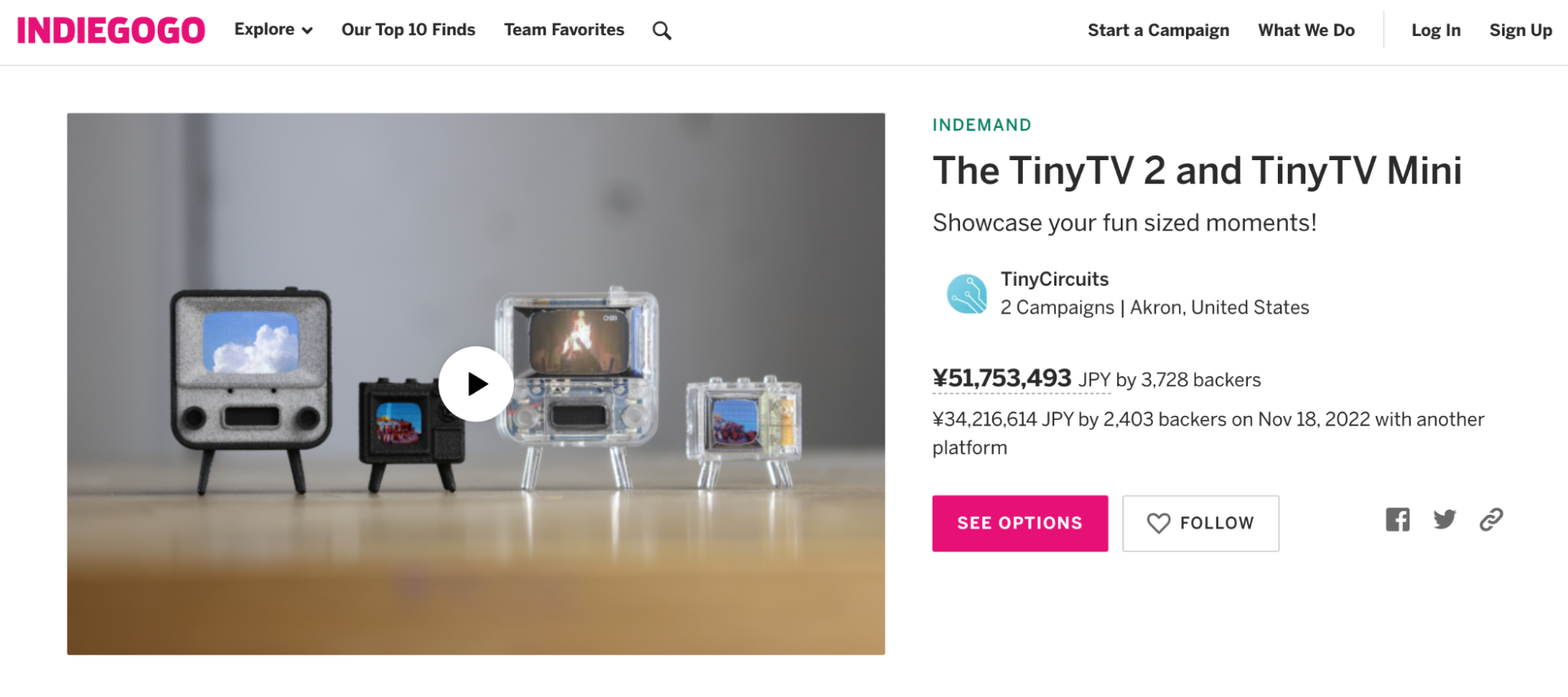Click What We Do
Viewport: 1568px width, 697px height.
pyautogui.click(x=1305, y=30)
